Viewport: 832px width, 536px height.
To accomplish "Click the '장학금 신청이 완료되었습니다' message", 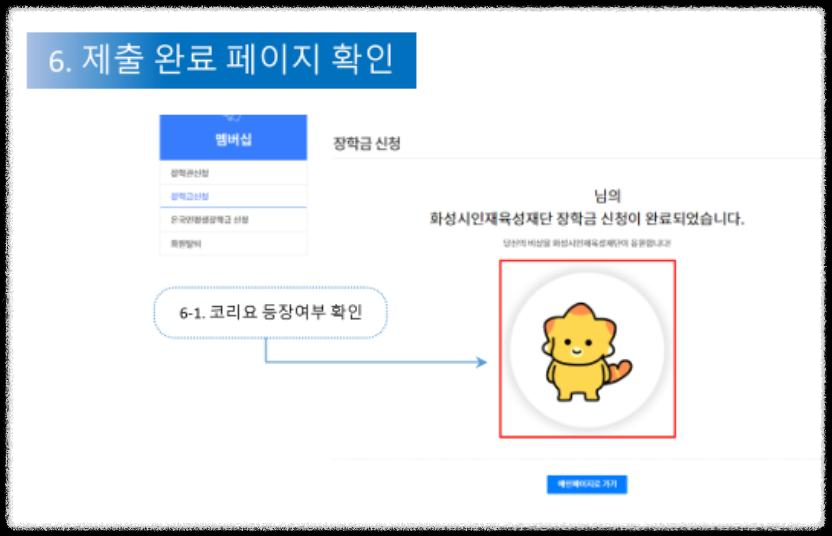I will coord(587,218).
